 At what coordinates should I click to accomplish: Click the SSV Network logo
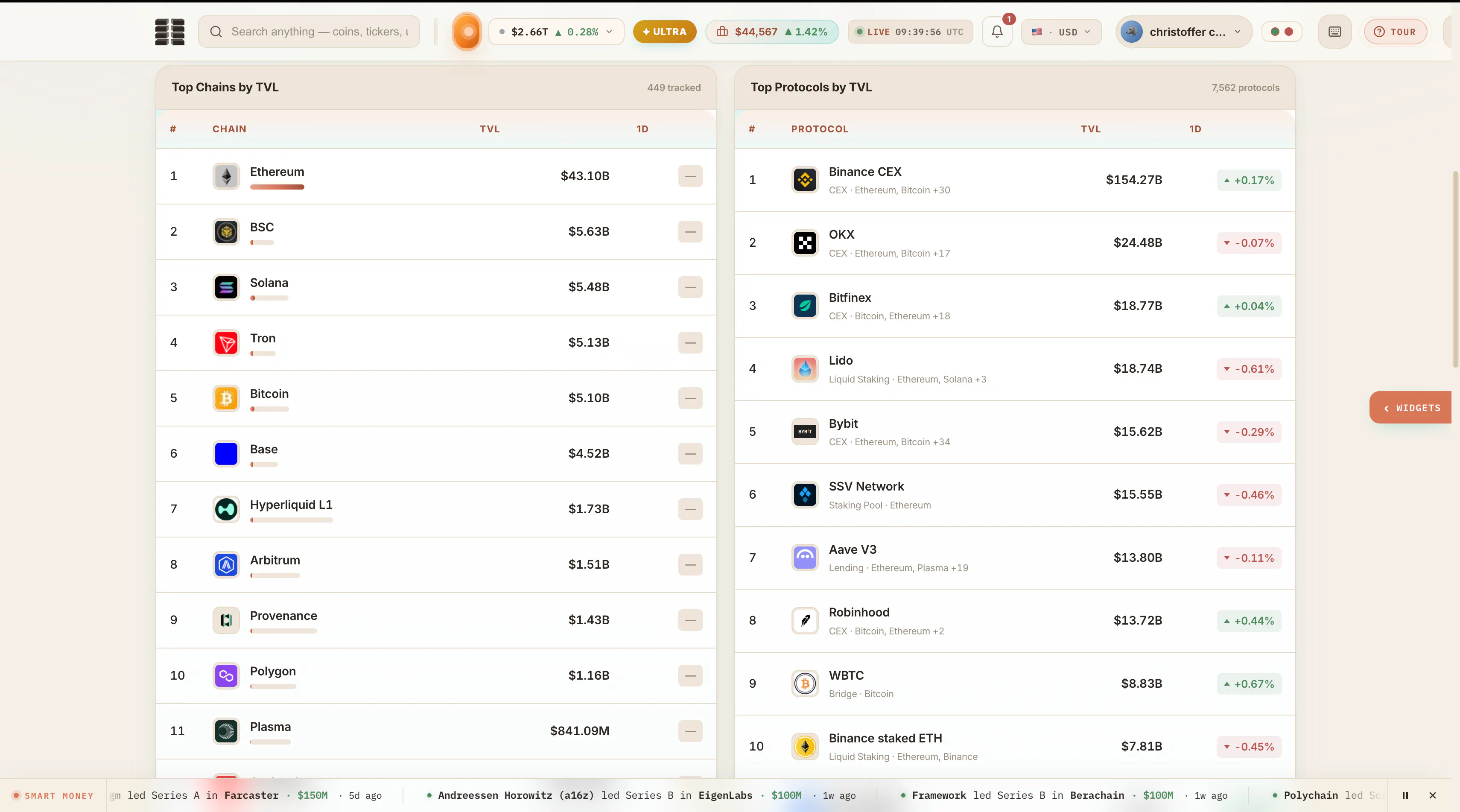[x=805, y=495]
